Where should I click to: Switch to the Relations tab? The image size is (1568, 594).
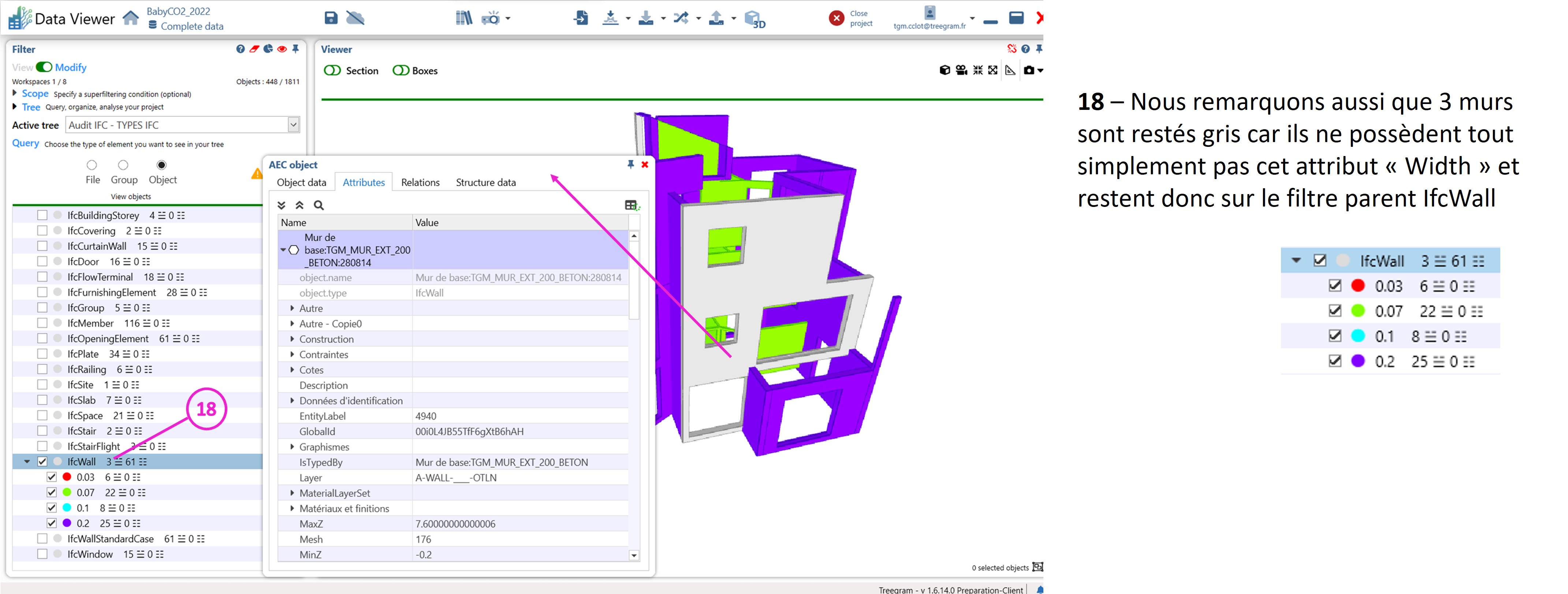point(420,183)
